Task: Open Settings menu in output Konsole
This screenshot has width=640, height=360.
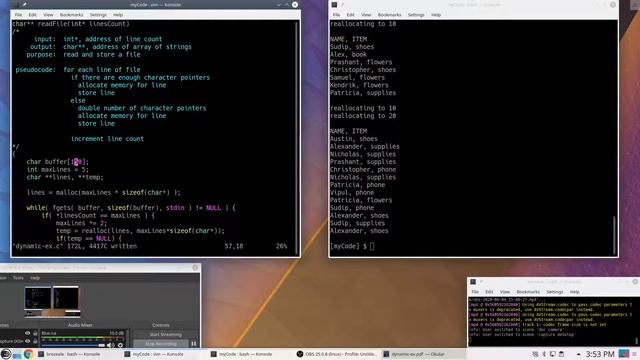Action: 416,15
